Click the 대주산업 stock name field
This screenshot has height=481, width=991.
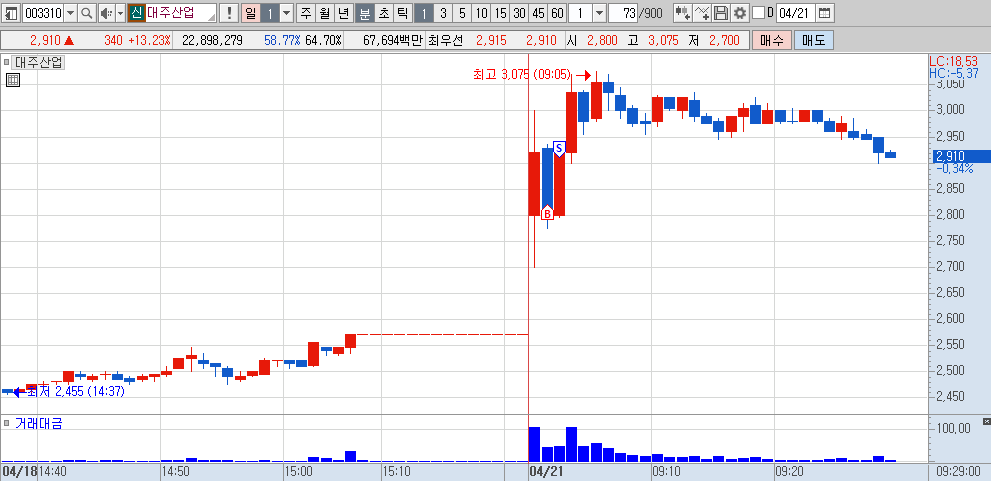181,13
